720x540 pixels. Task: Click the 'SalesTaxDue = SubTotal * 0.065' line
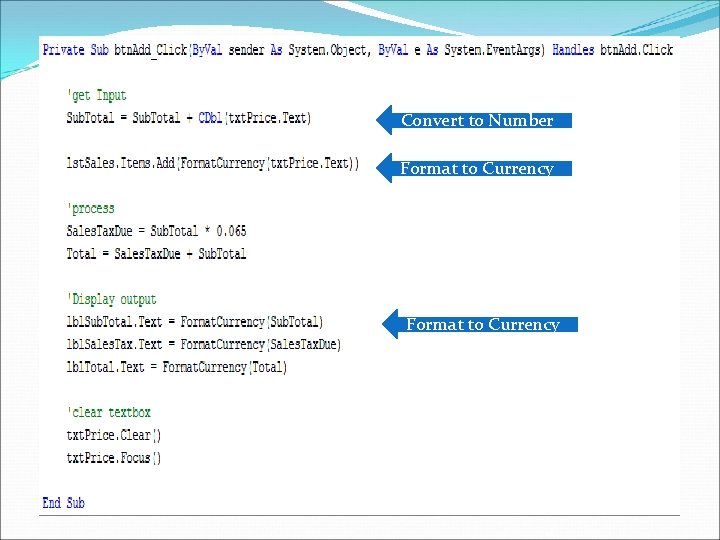tap(156, 231)
